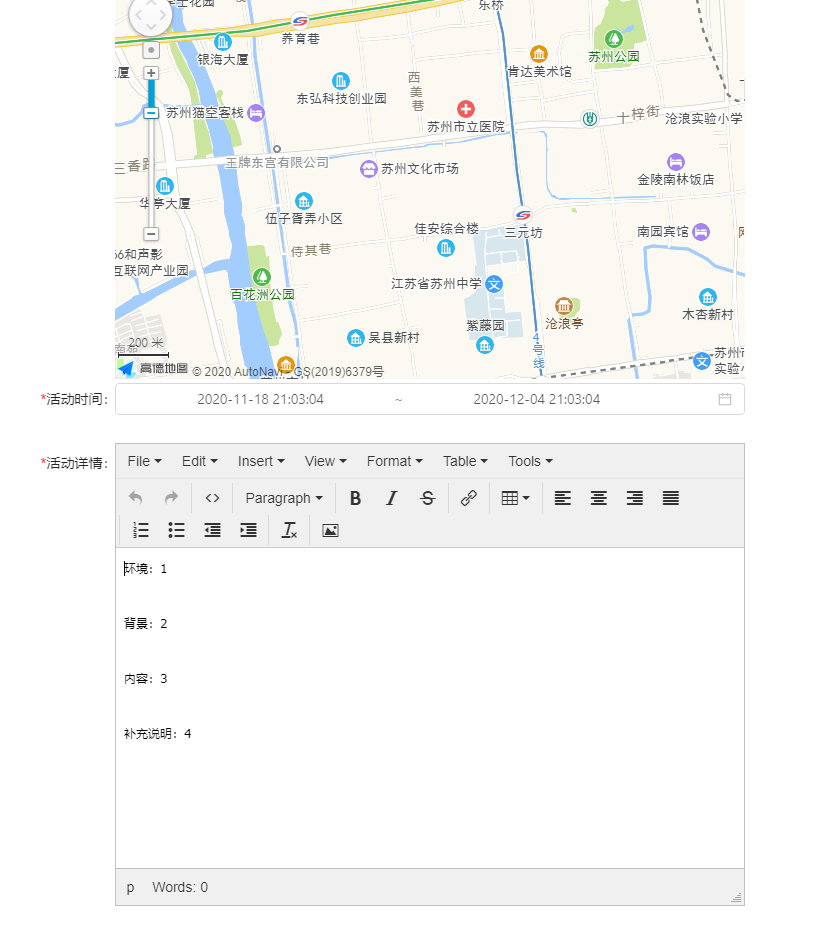Toggle bold formatting

[355, 498]
